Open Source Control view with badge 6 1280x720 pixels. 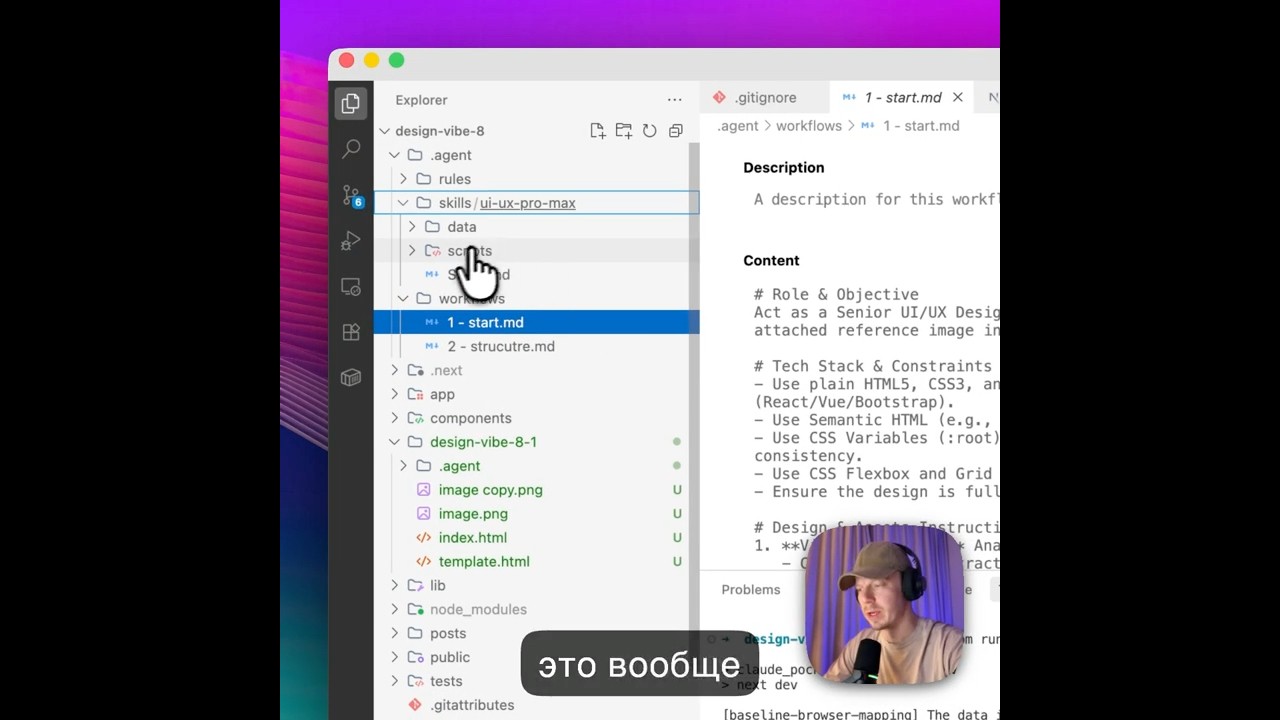tap(351, 195)
